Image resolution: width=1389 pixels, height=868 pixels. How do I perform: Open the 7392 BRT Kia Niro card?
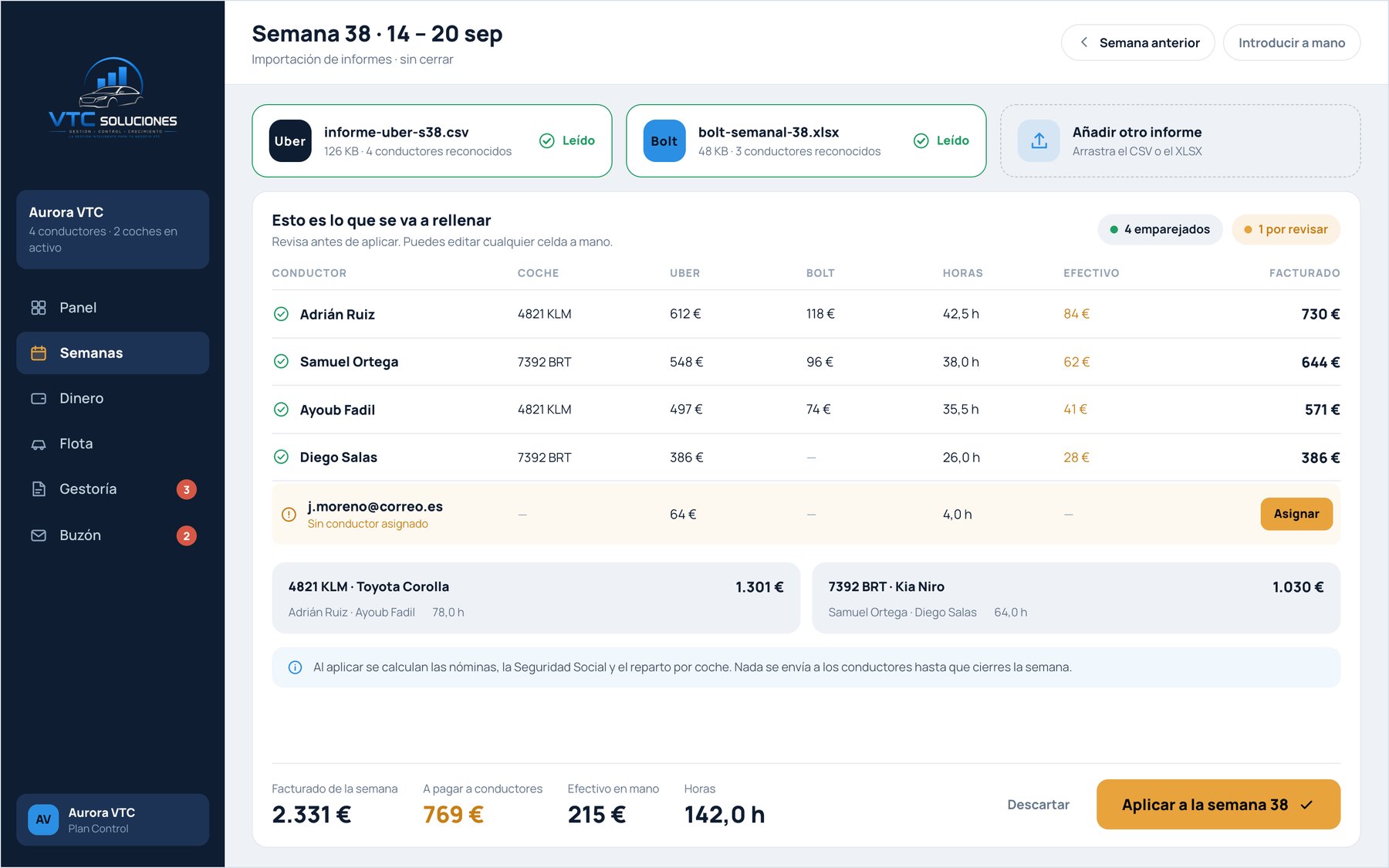pyautogui.click(x=1076, y=598)
